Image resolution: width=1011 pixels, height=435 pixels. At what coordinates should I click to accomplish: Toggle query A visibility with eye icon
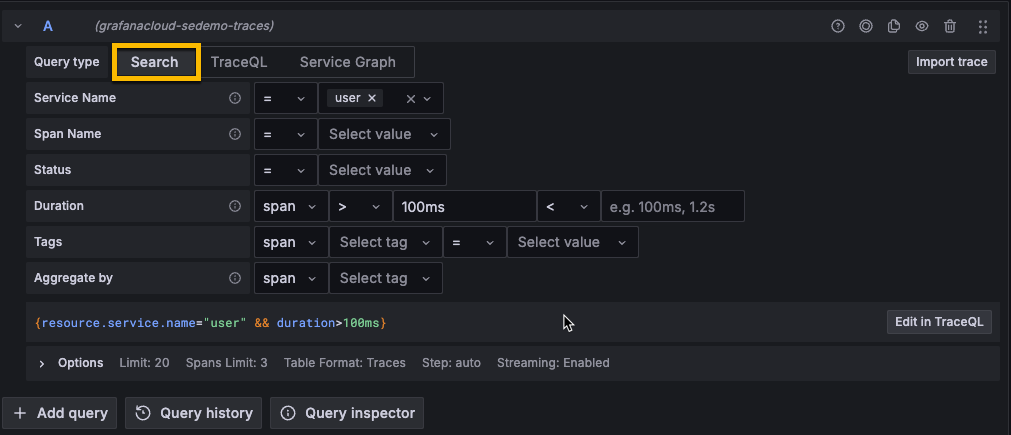tap(922, 26)
